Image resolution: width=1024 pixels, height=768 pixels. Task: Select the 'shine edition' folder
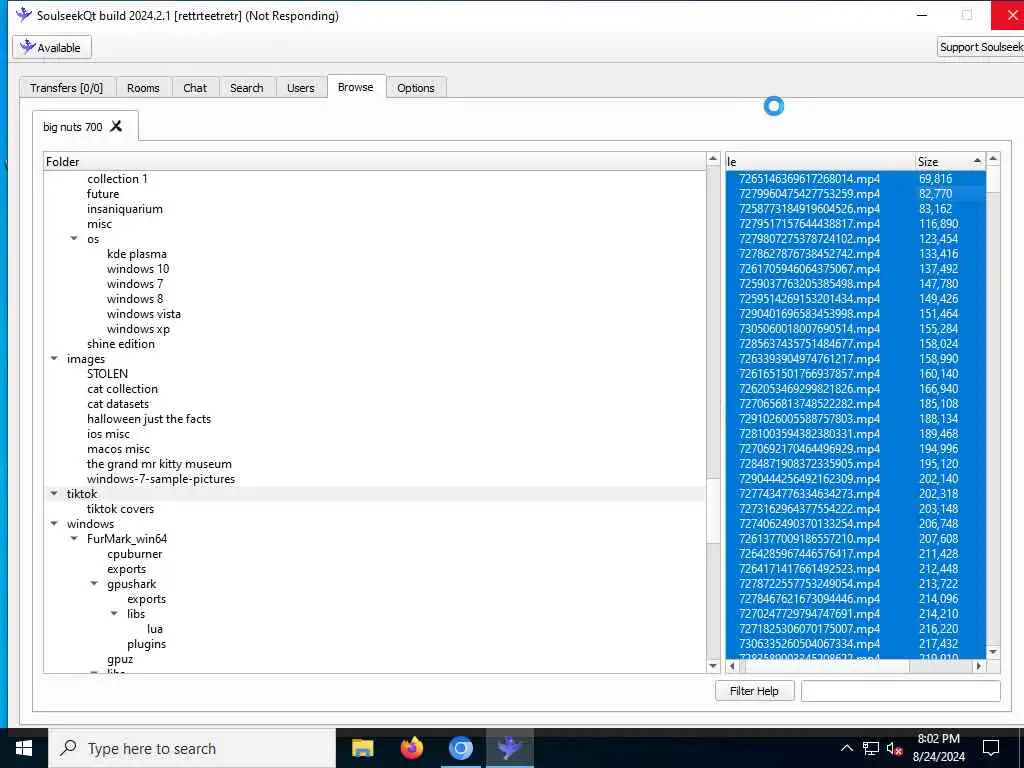coord(121,344)
